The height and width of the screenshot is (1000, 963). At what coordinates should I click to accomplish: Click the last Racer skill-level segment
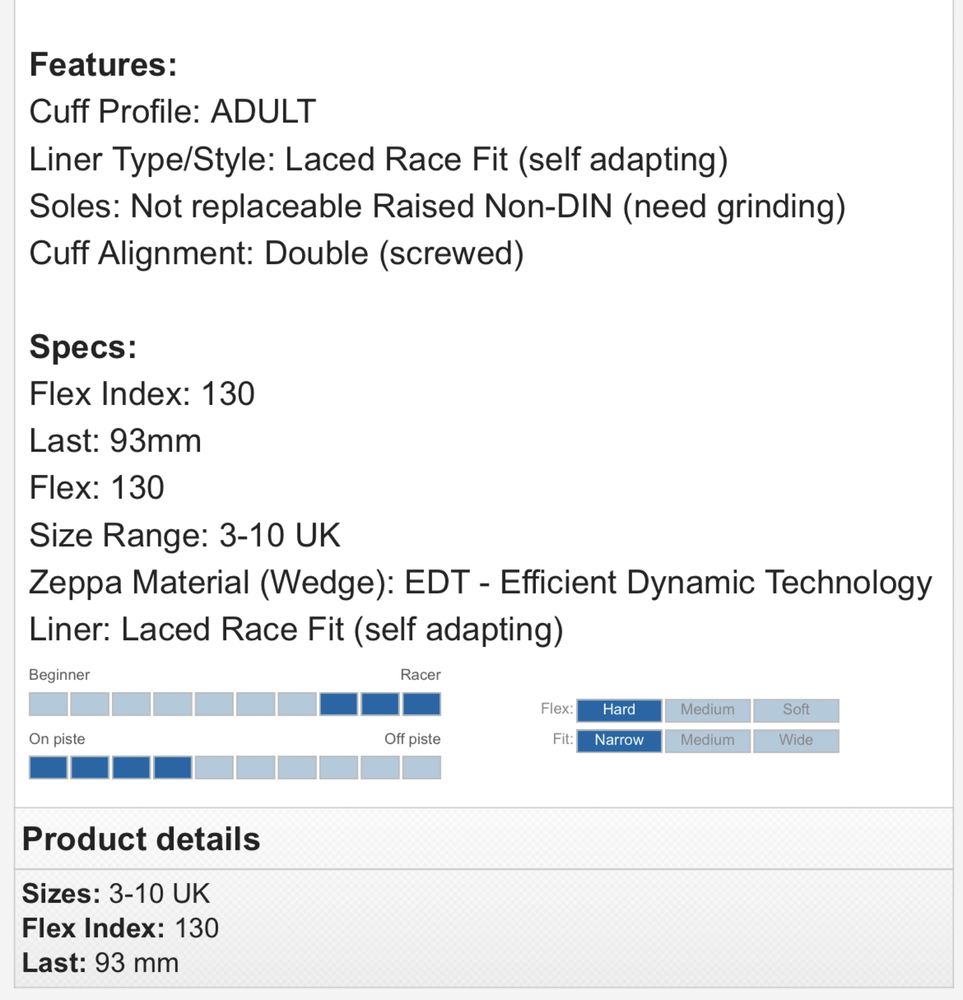(x=422, y=704)
